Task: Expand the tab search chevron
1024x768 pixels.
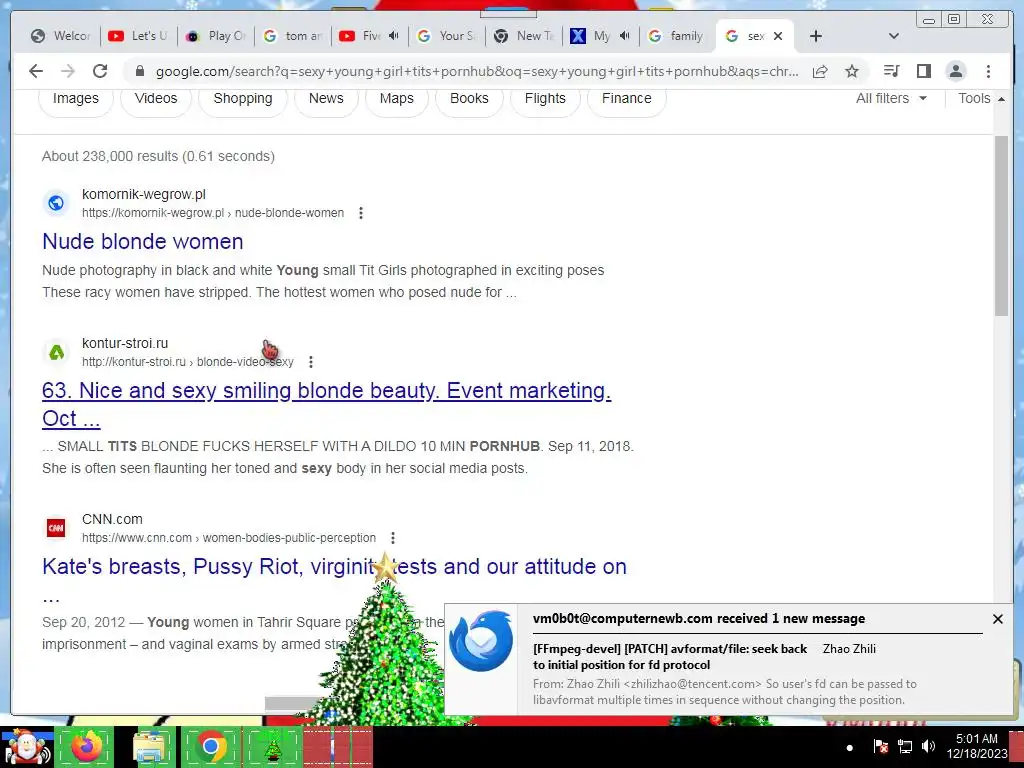Action: coord(894,36)
